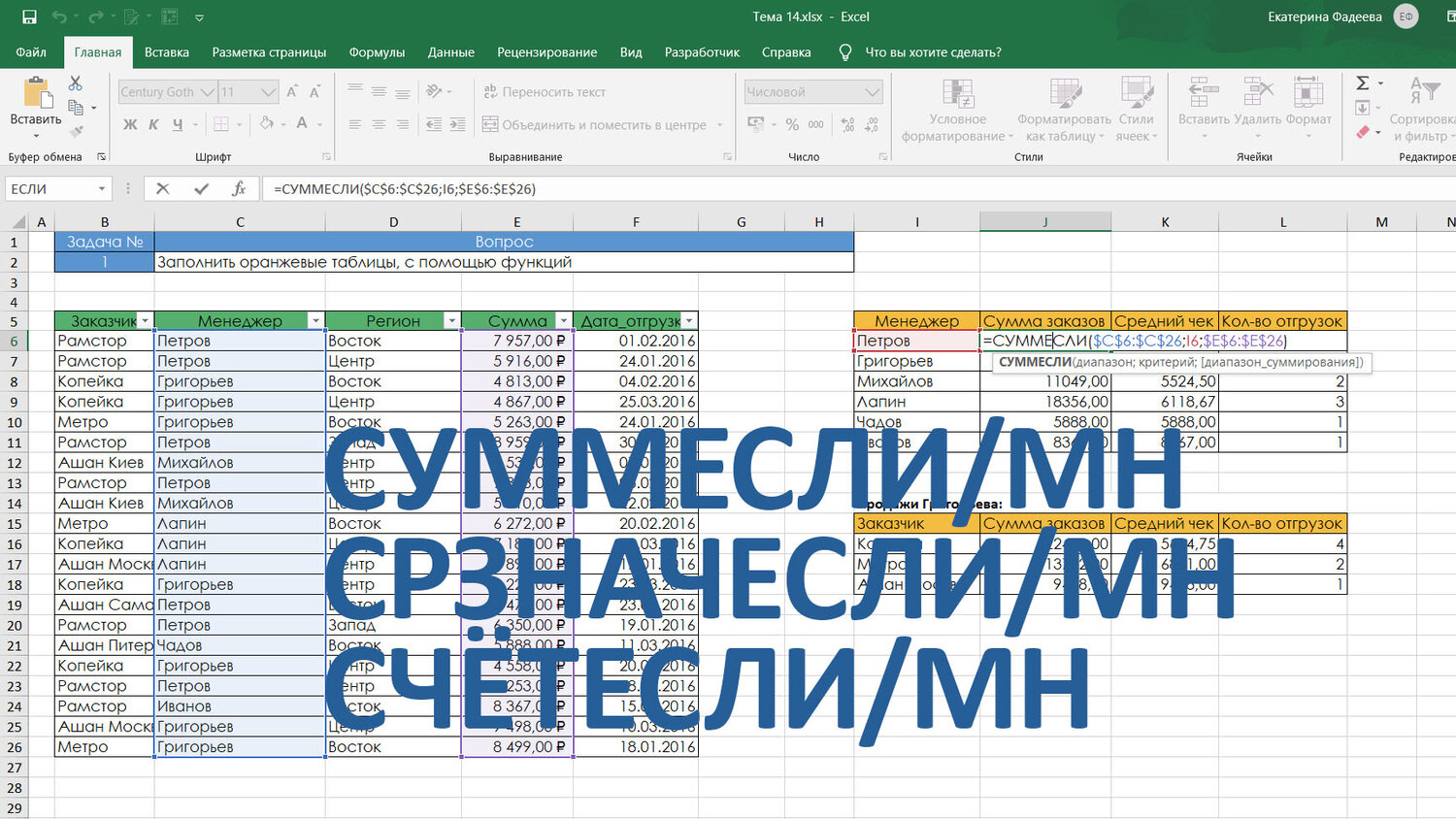Screen dimensions: 1456x819
Task: Click the Что вы хотите сделать search box
Action: click(933, 52)
